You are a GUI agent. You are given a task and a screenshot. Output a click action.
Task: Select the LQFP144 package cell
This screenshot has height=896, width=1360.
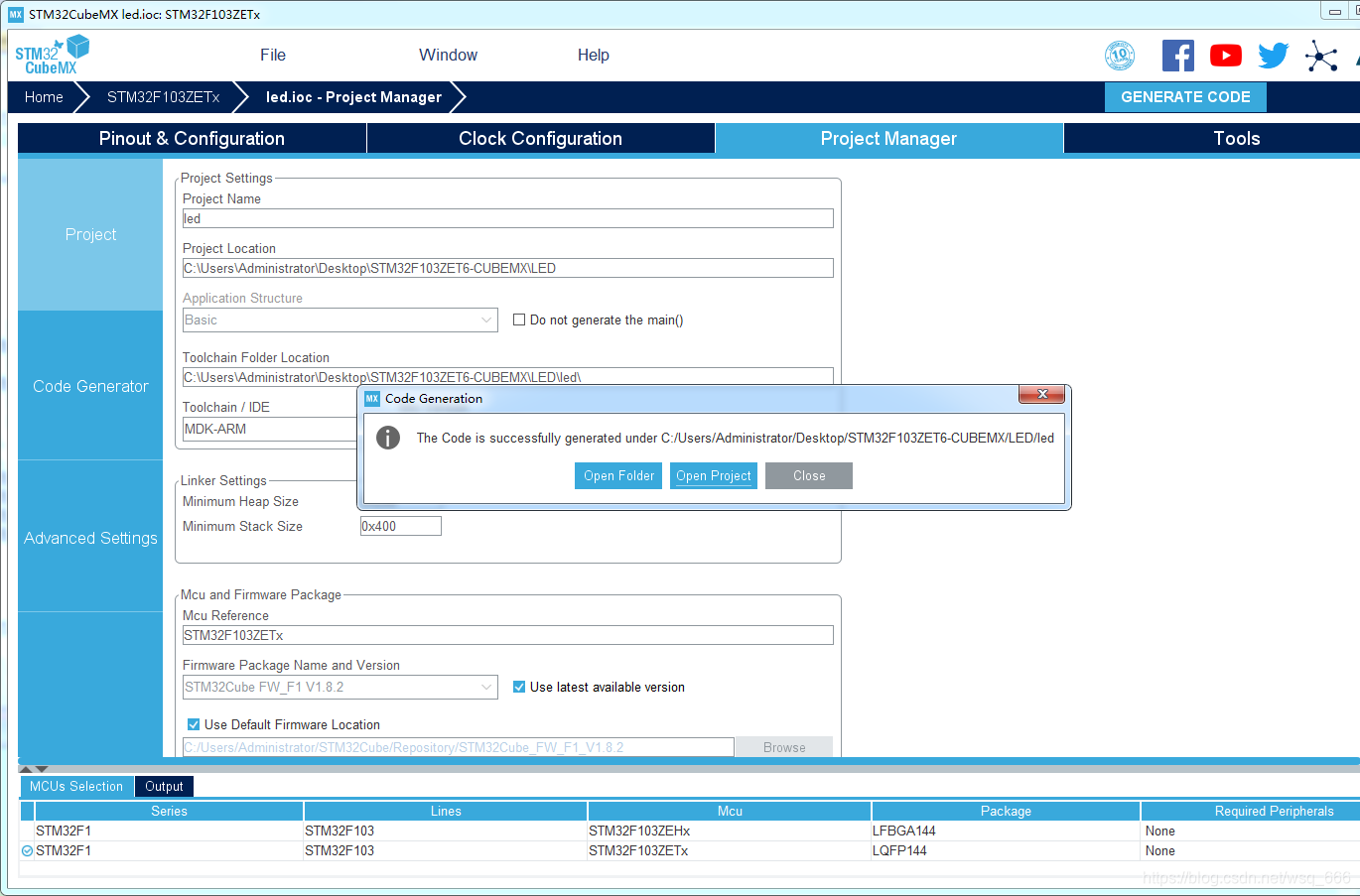(1006, 850)
